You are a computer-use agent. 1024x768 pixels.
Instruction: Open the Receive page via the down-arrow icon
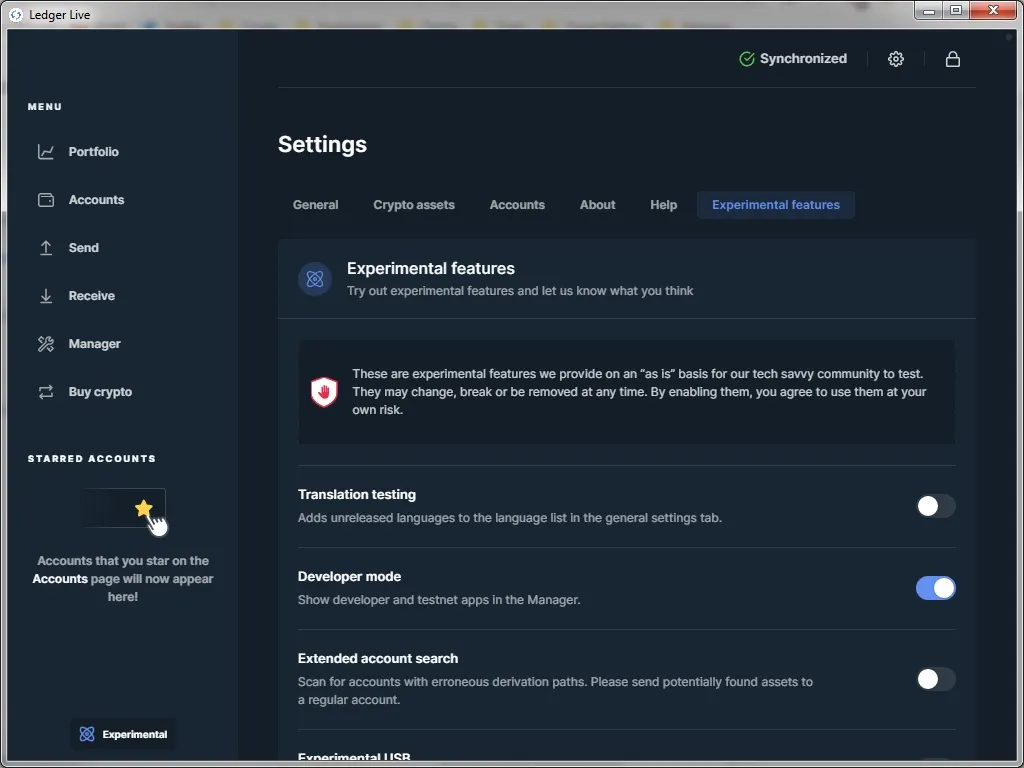[x=46, y=295]
